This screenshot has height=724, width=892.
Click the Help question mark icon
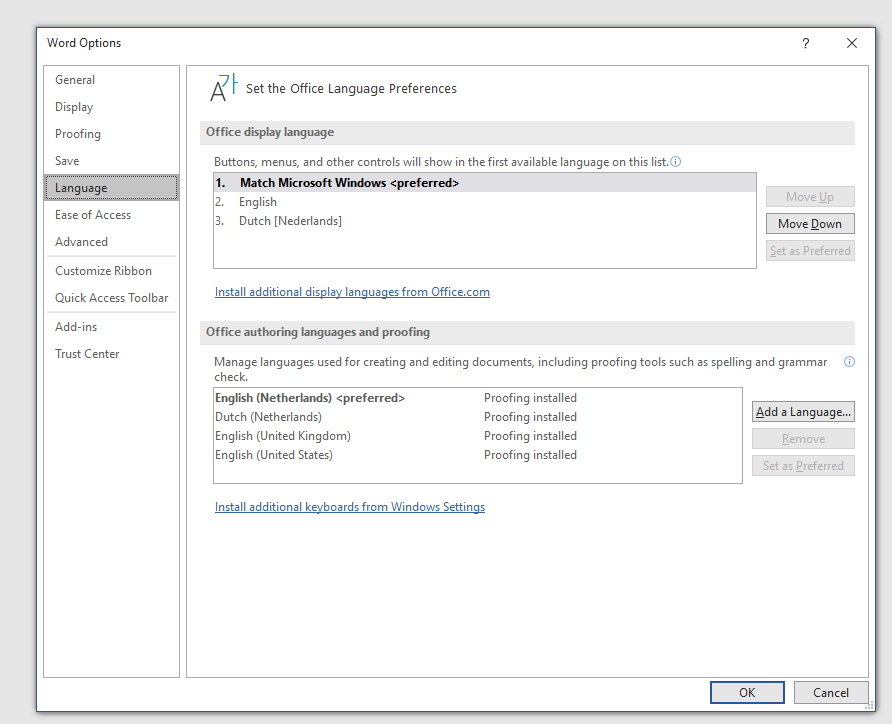pos(805,43)
